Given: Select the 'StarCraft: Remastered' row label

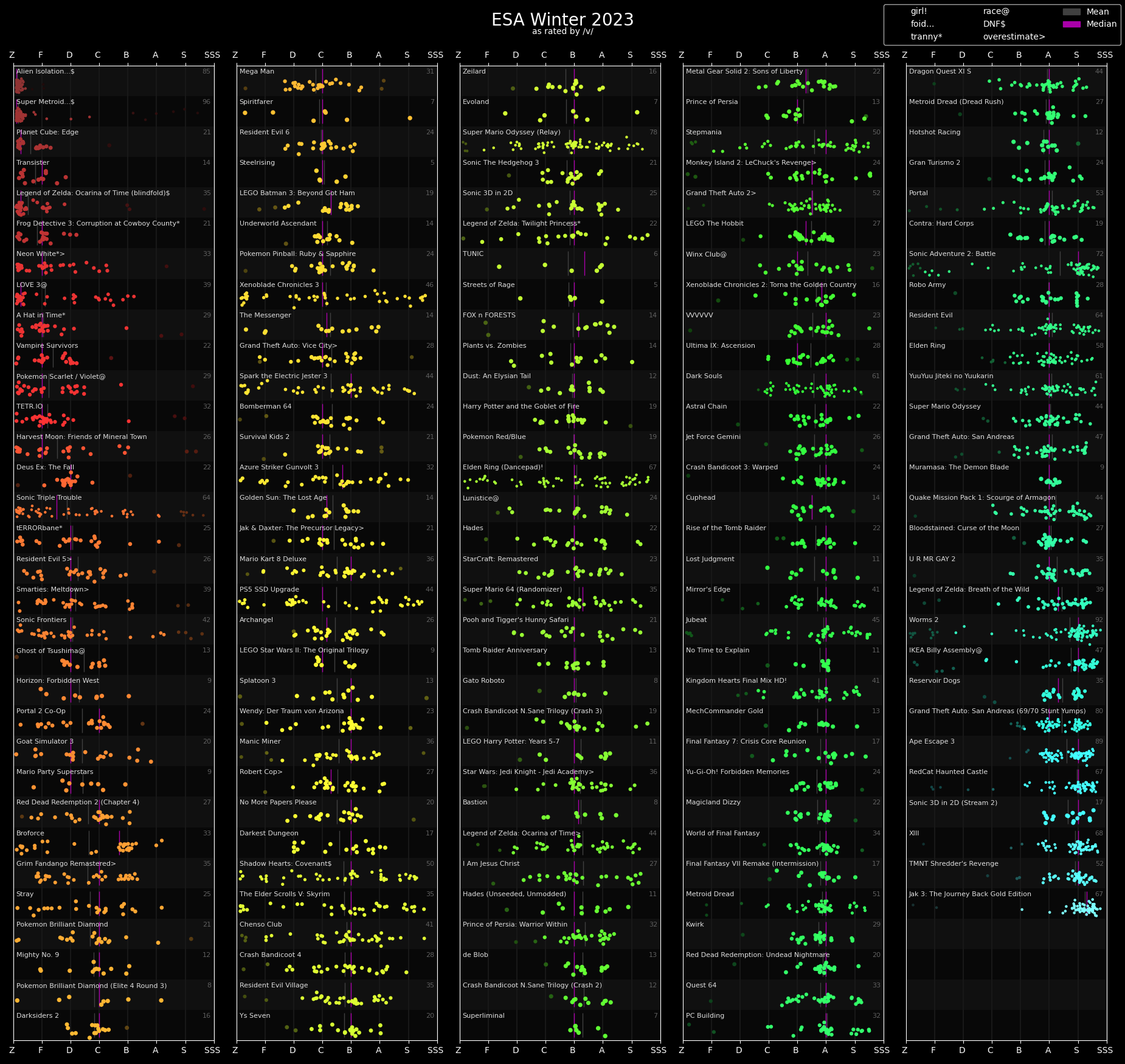Looking at the screenshot, I should (500, 559).
